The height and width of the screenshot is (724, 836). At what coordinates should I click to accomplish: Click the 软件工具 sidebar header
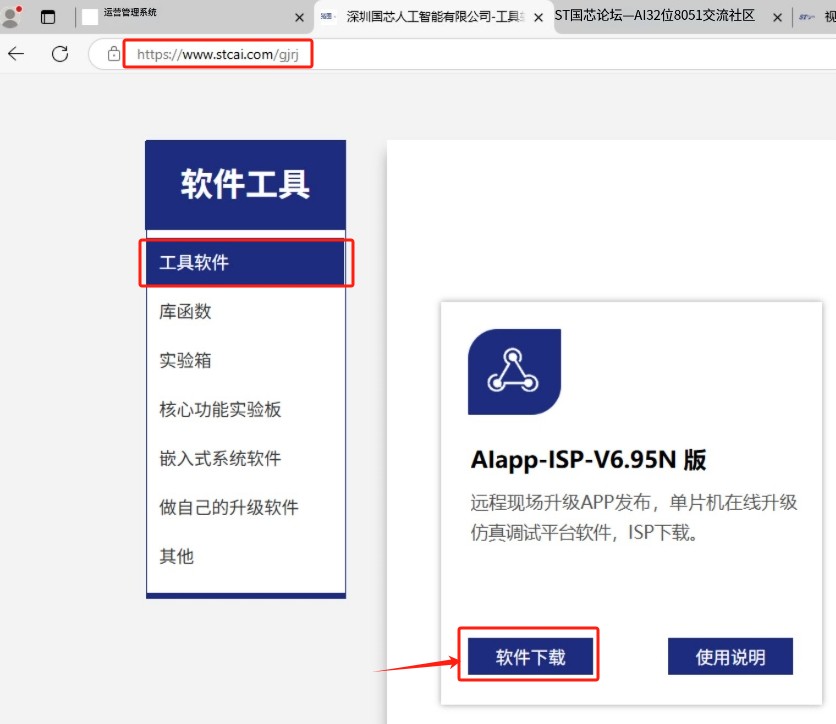(x=245, y=184)
